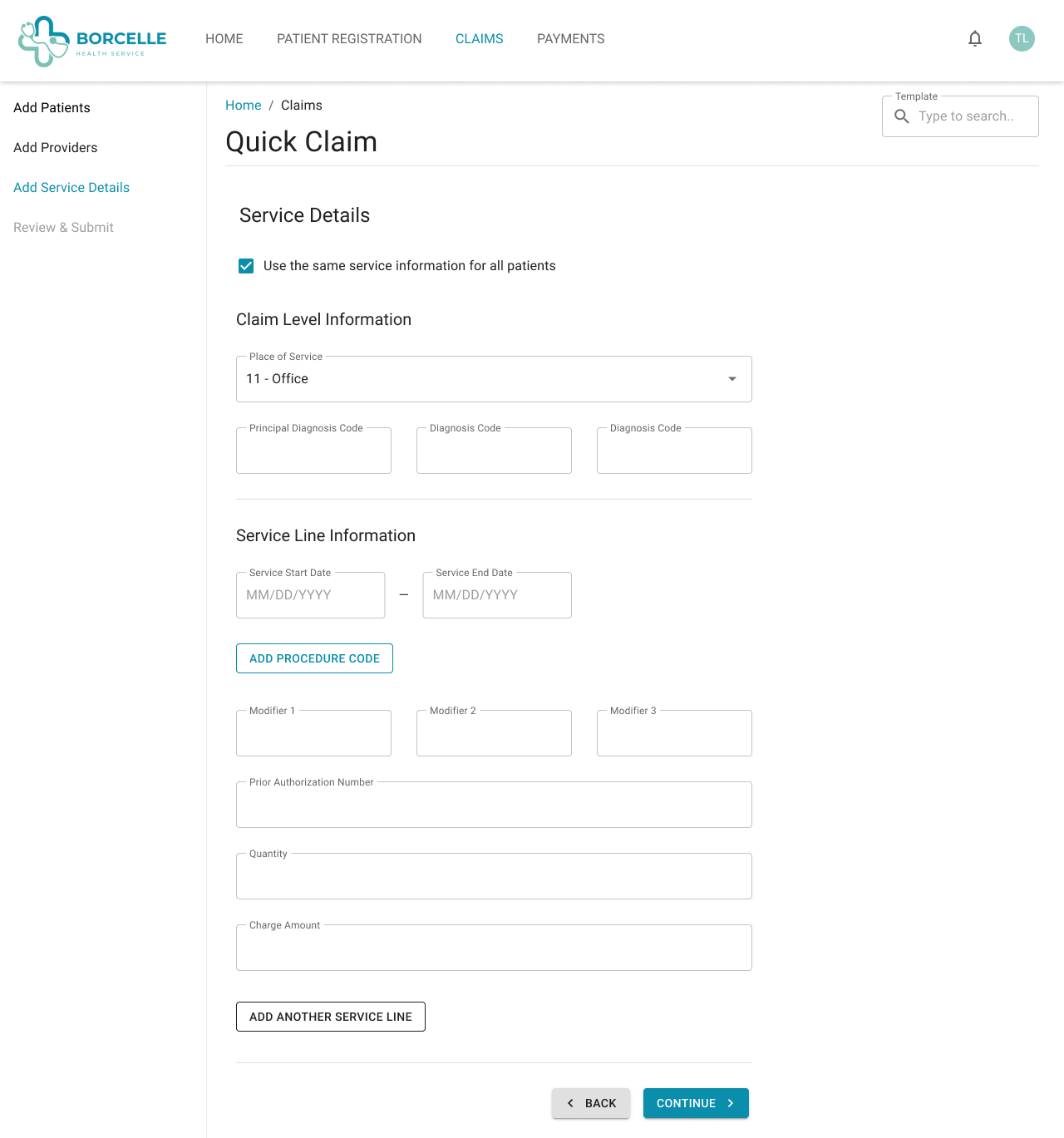Click the magnifier icon in Template search
Viewport: 1064px width, 1138px height.
(x=901, y=116)
